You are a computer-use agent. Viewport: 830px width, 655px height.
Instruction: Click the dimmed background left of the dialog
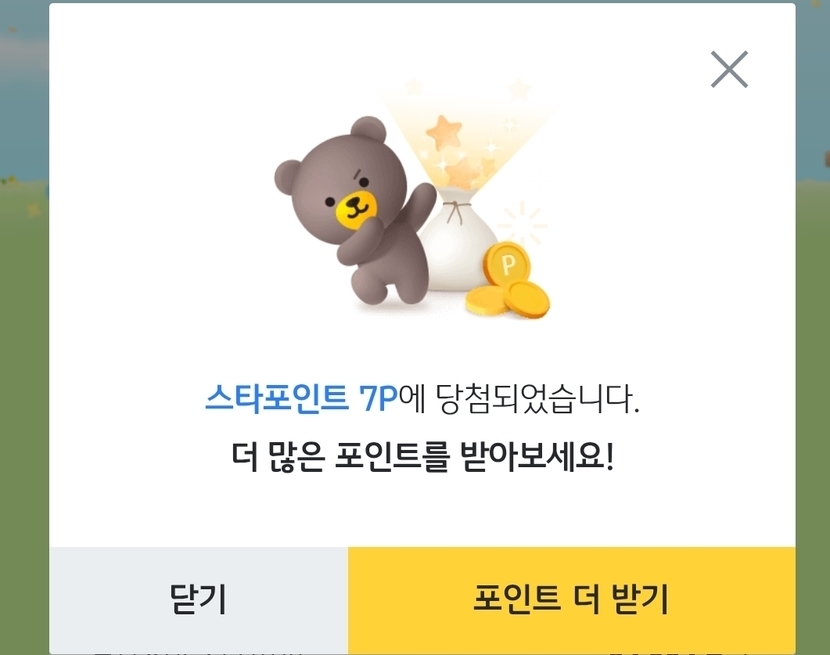click(x=24, y=328)
